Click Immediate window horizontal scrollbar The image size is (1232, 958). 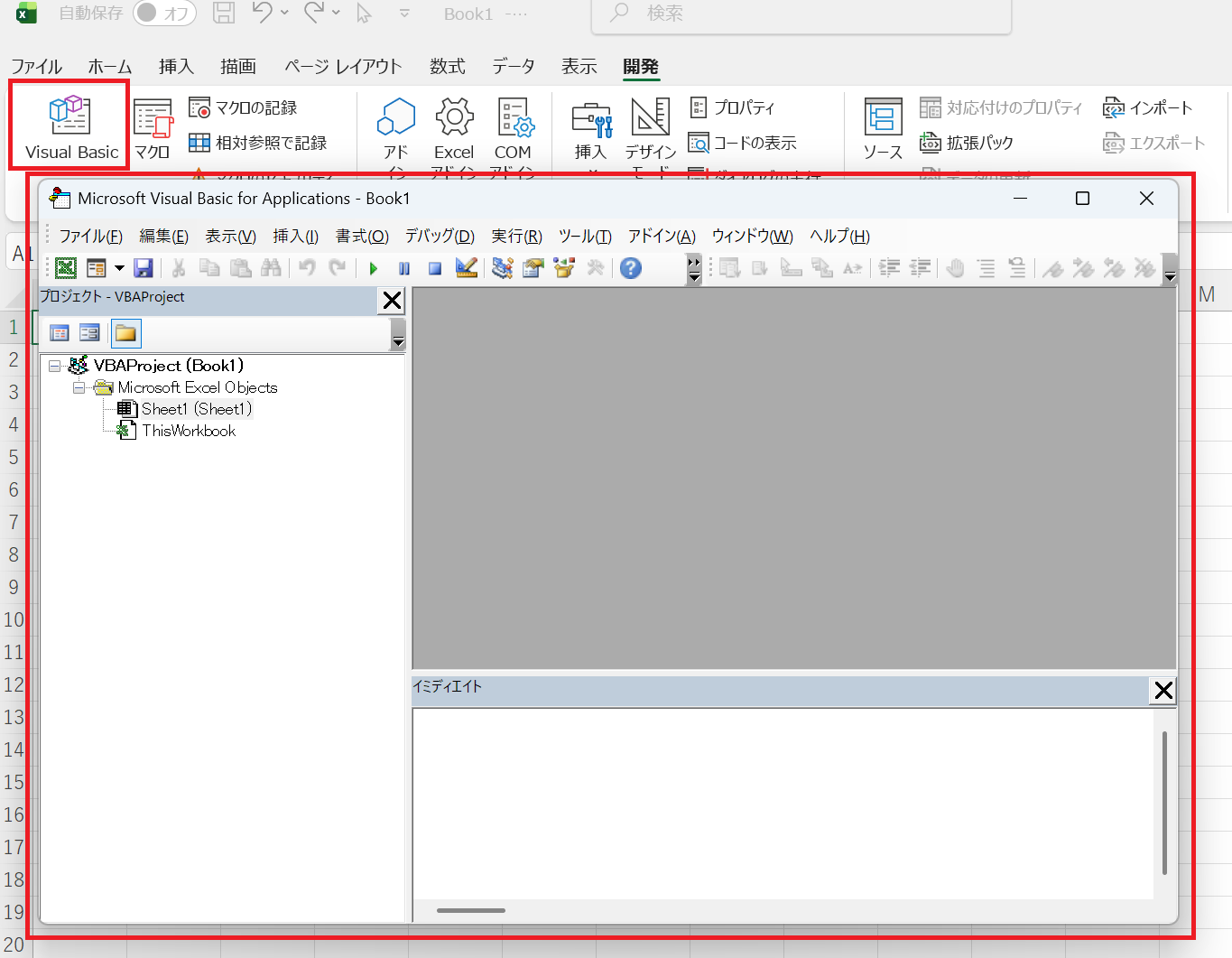(x=470, y=910)
